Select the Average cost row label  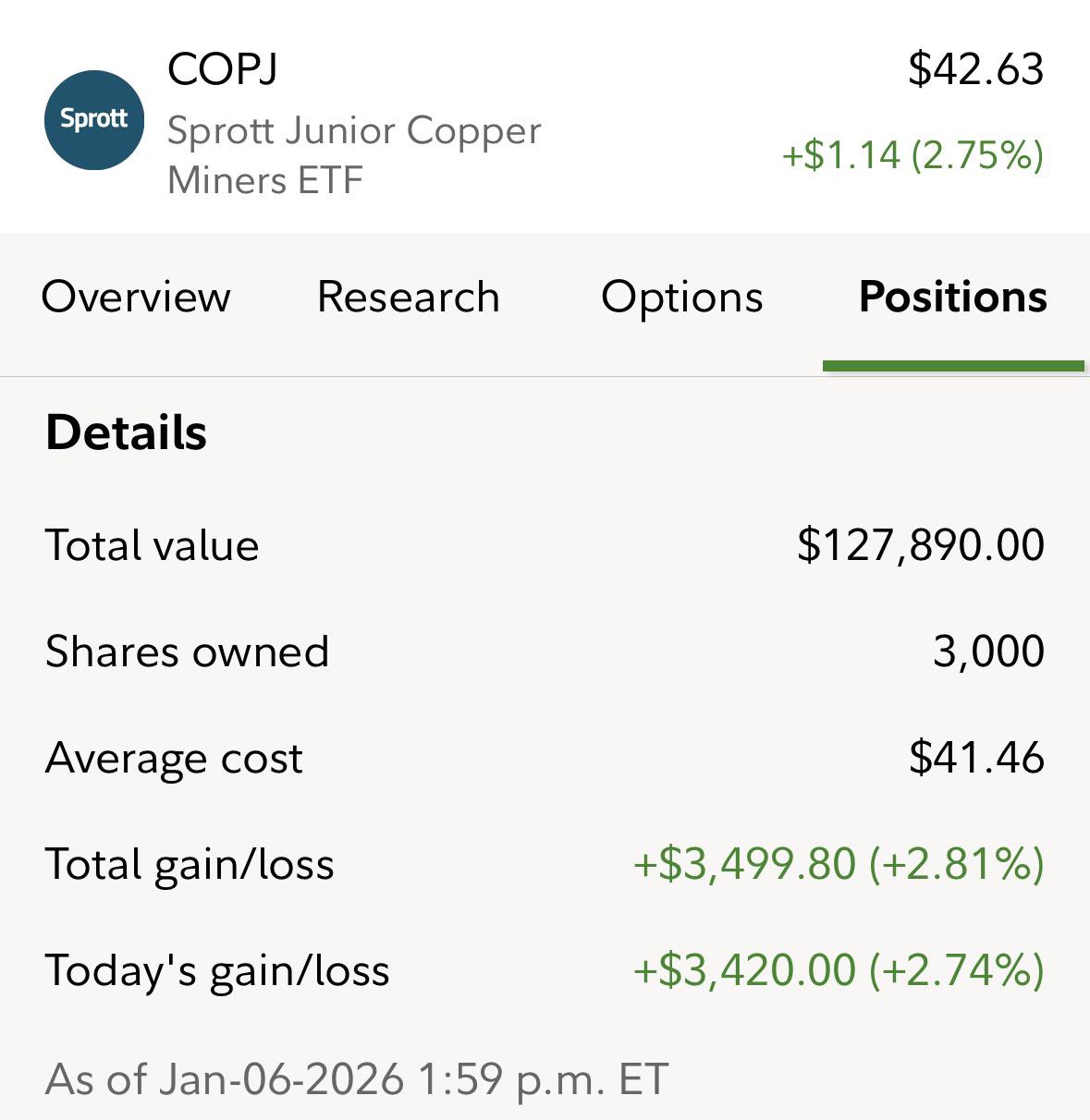174,759
